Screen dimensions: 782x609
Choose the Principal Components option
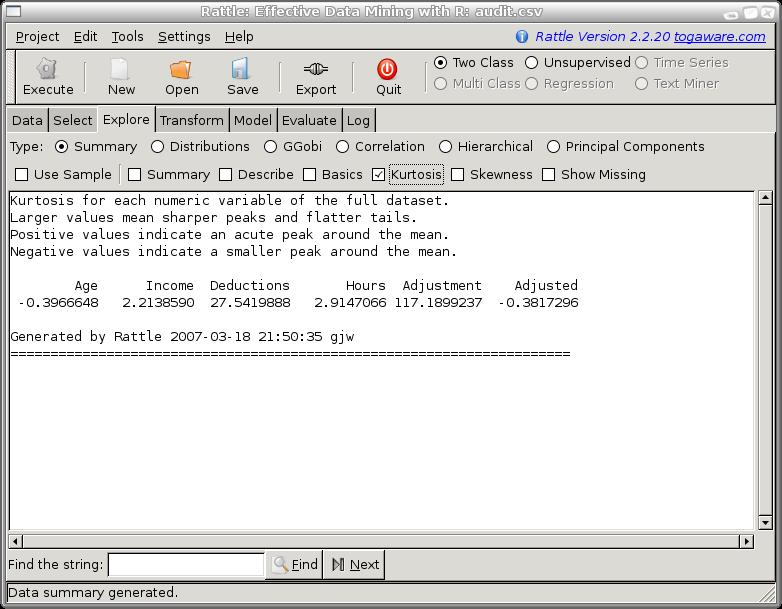click(553, 147)
